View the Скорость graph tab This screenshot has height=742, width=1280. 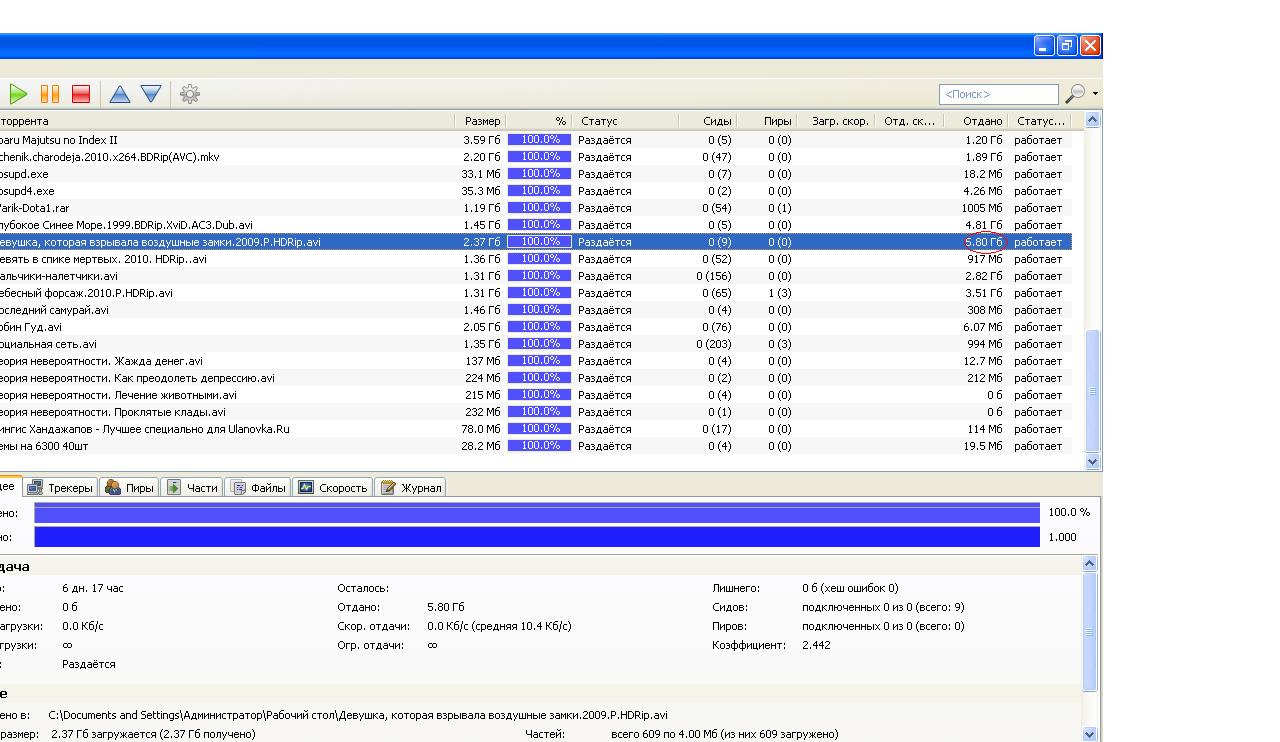click(333, 488)
